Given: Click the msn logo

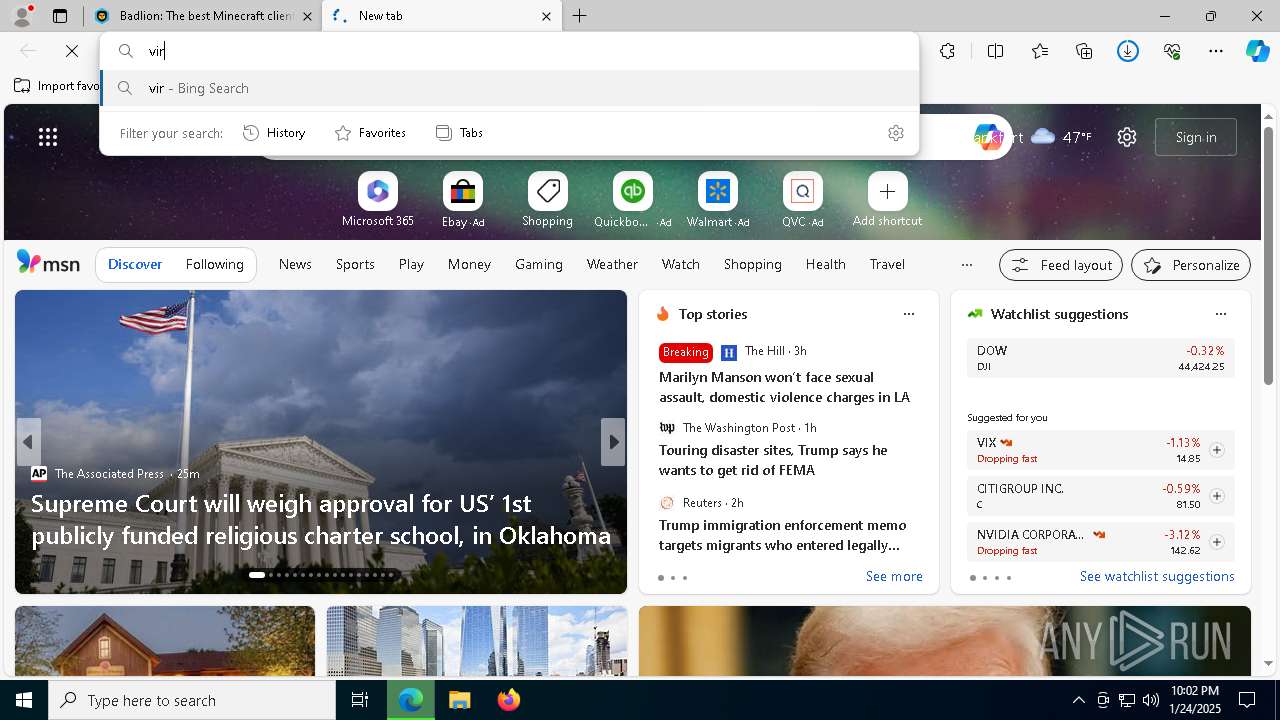Looking at the screenshot, I should pos(48,263).
